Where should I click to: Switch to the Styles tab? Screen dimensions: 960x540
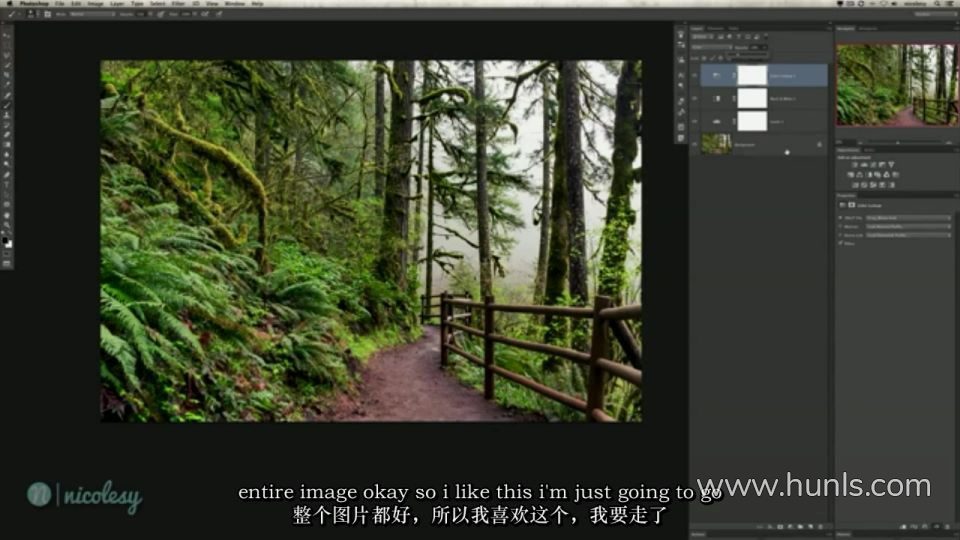(869, 149)
